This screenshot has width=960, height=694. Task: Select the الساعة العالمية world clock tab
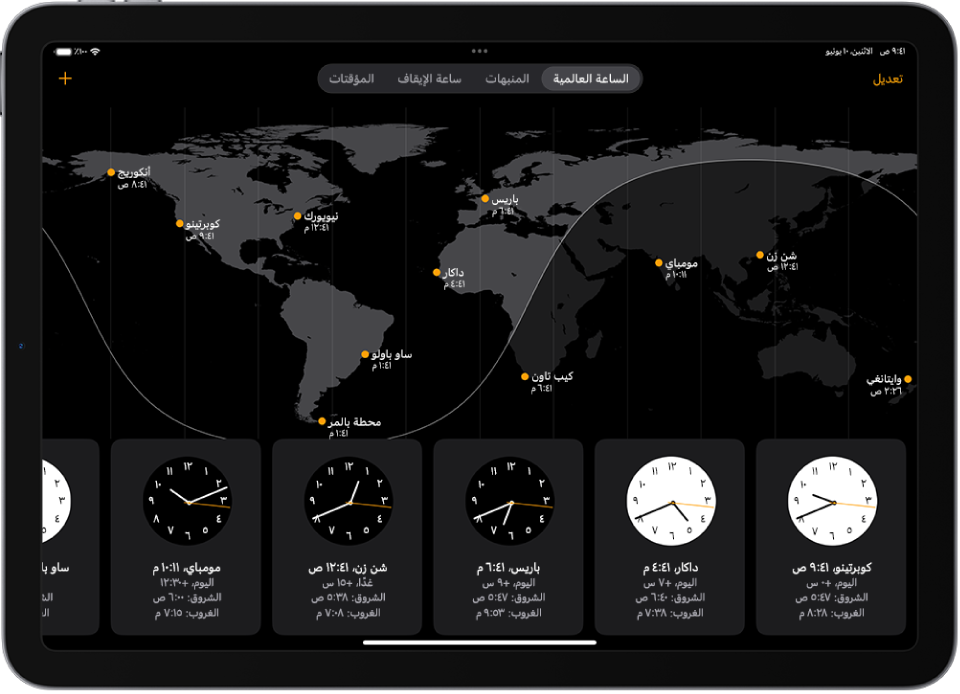tap(591, 79)
